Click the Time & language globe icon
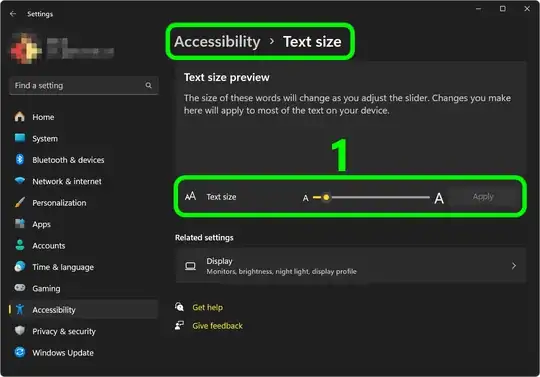This screenshot has height=377, width=540. 20,266
